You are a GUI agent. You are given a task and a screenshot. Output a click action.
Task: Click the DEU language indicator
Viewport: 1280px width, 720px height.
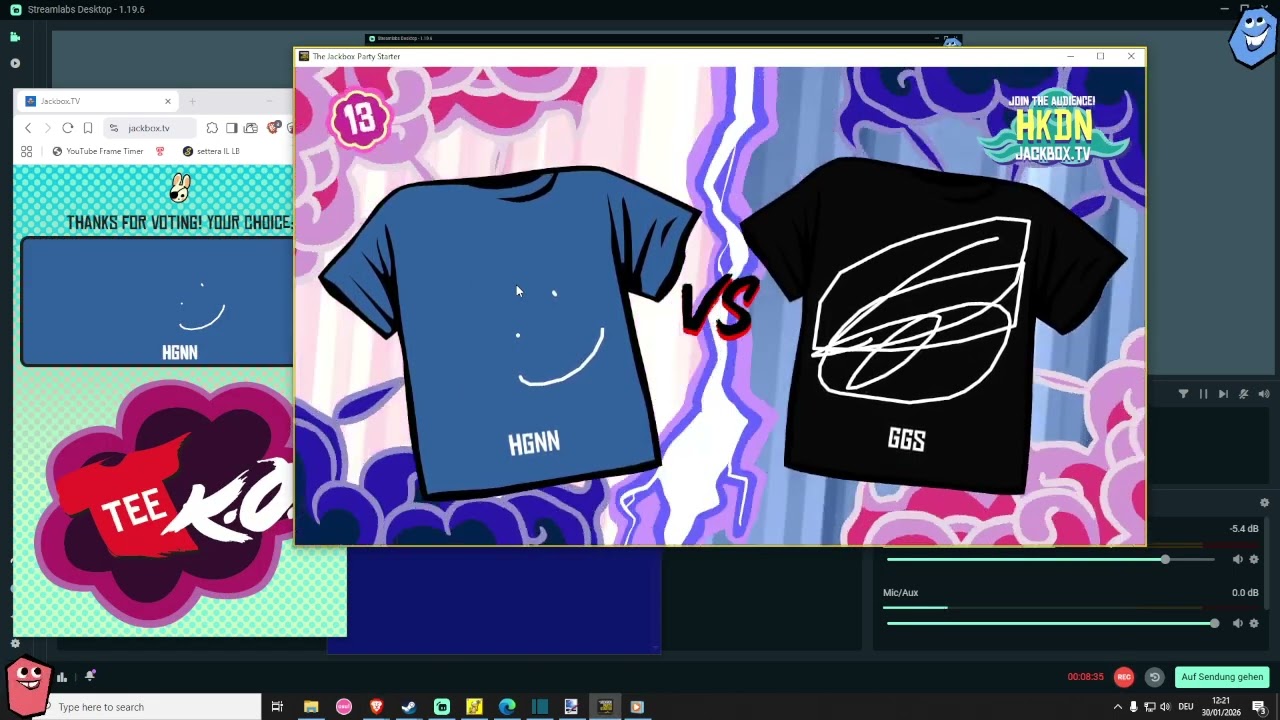click(1186, 707)
